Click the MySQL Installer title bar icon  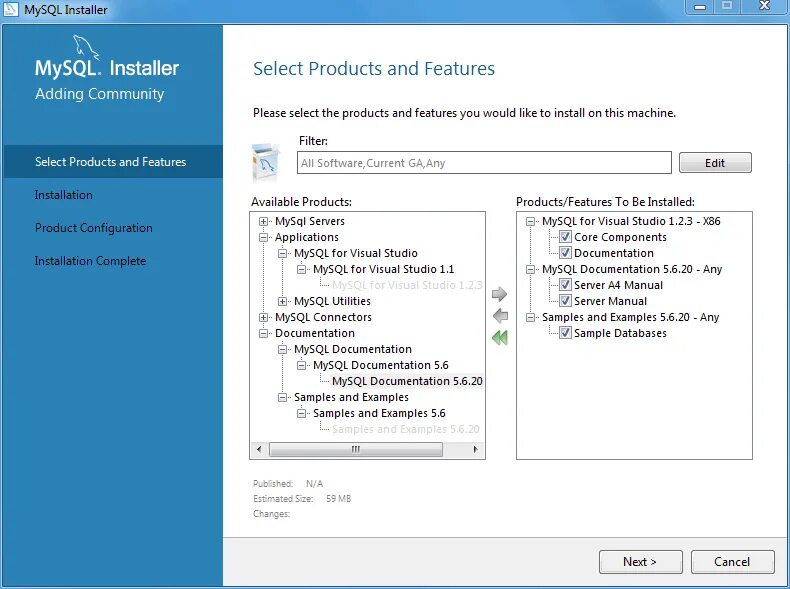[10, 9]
